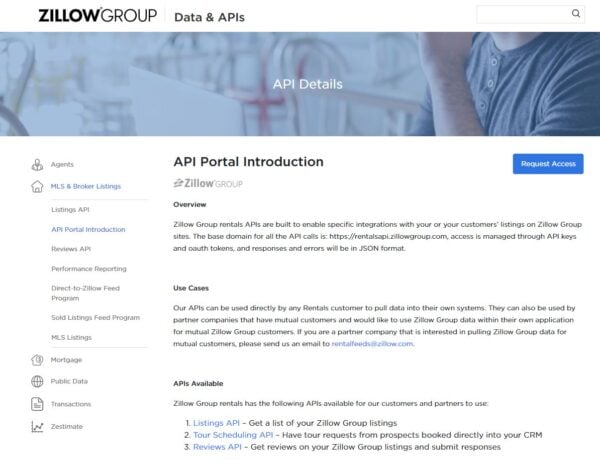Click the Use Cases subheading
600x470 pixels.
coord(191,288)
